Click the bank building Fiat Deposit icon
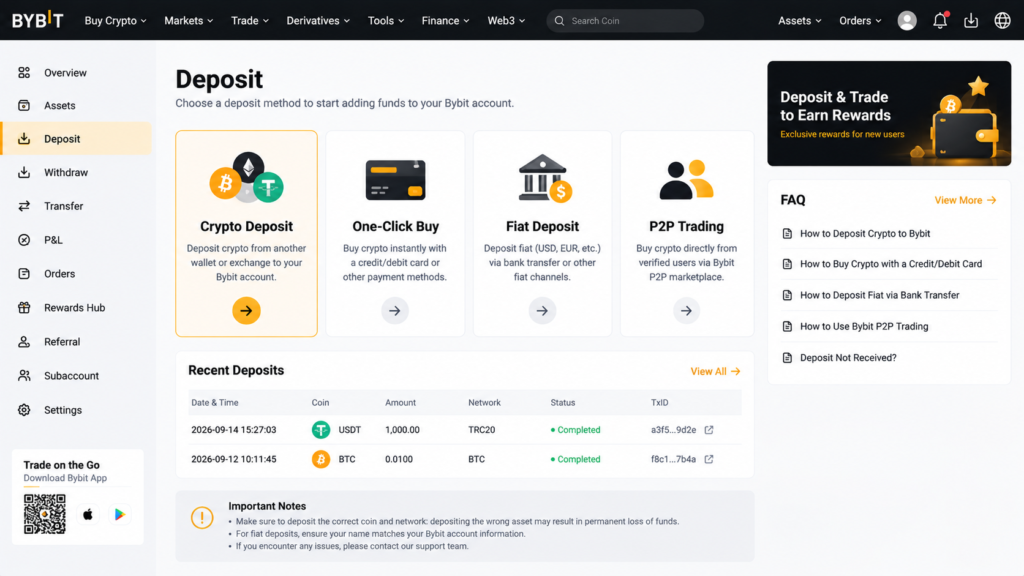Screen dimensions: 1024x576 pyautogui.click(x=545, y=178)
